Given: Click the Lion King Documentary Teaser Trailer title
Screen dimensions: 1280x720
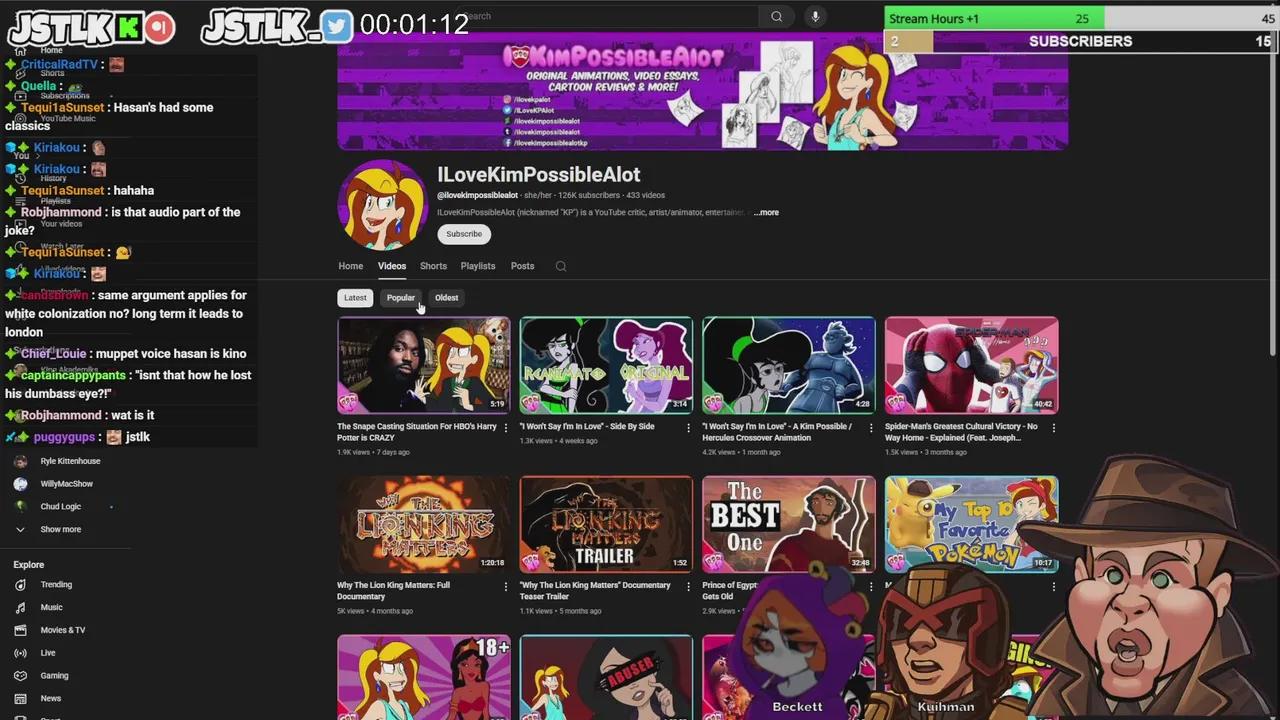Looking at the screenshot, I should click(595, 591).
